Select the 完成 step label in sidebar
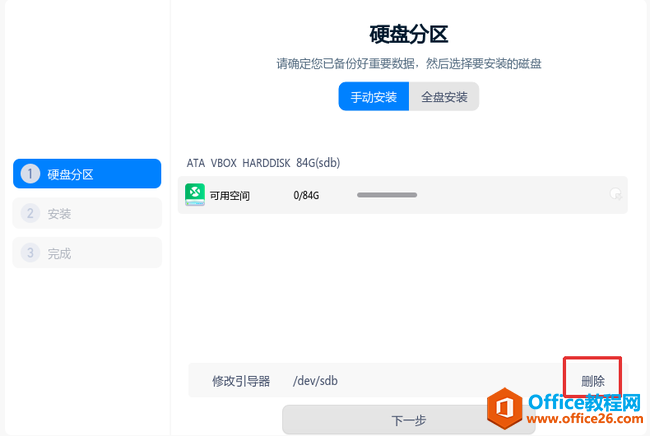 [59, 253]
